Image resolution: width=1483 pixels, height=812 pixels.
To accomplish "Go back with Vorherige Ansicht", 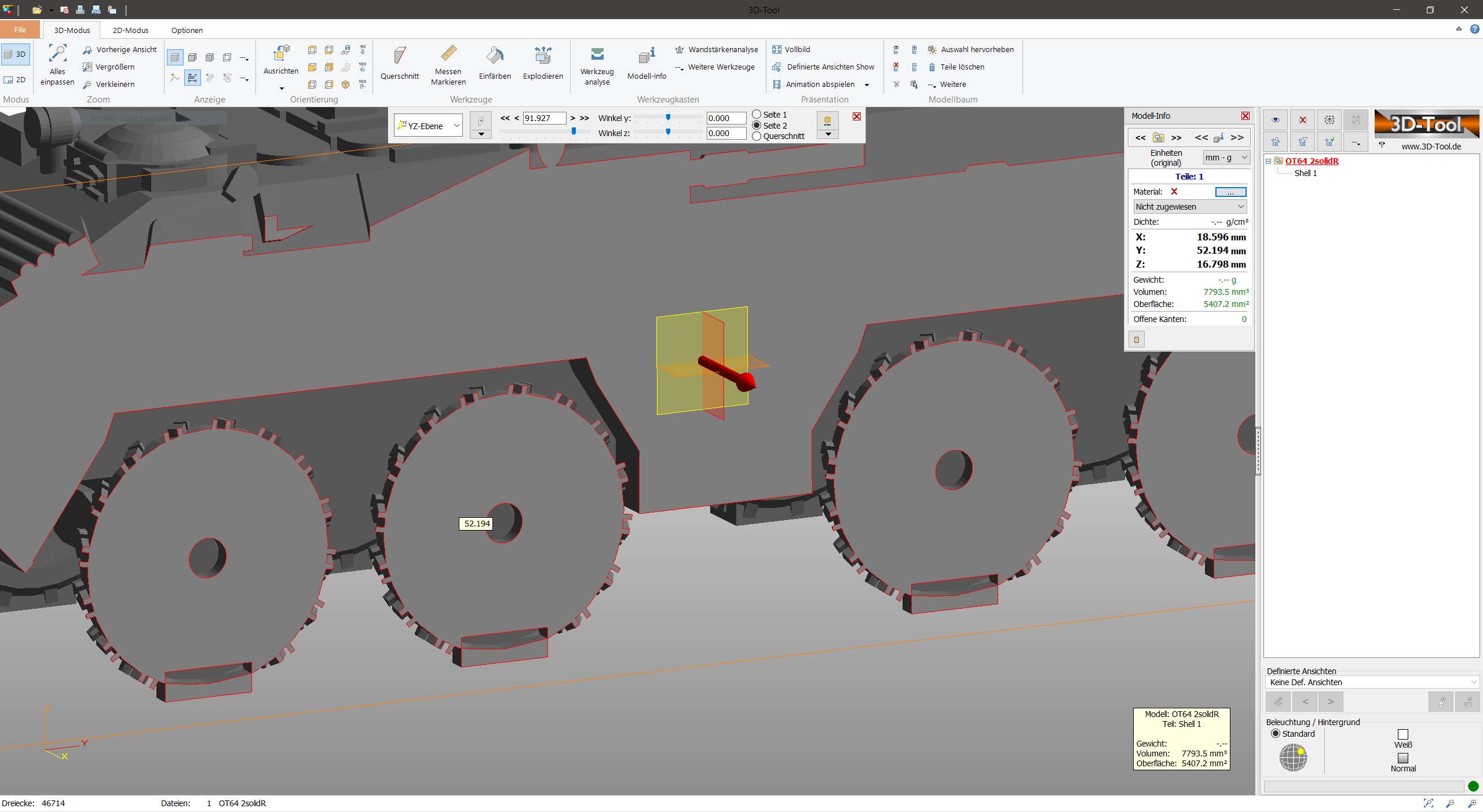I will click(x=120, y=50).
